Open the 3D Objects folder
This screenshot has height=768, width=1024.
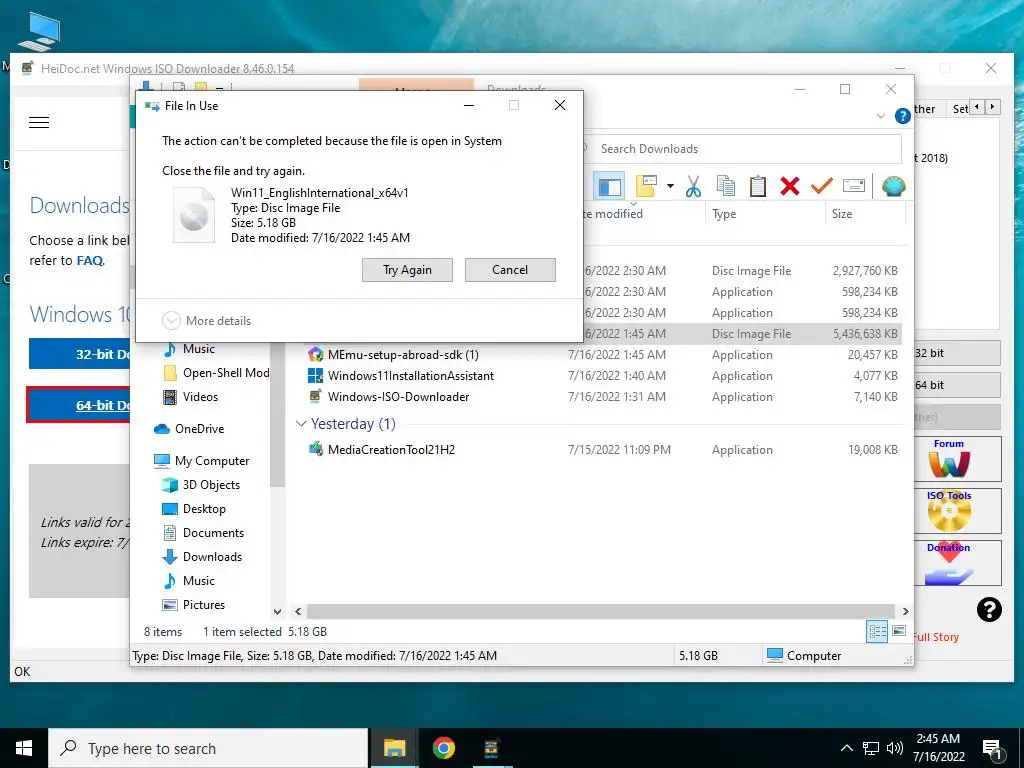[x=200, y=485]
